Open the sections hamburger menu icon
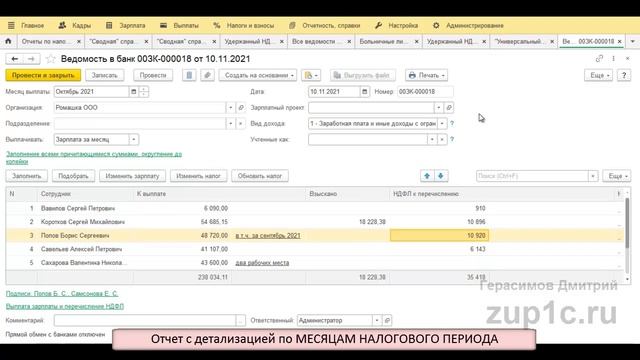The width and height of the screenshot is (640, 360). pos(11,25)
